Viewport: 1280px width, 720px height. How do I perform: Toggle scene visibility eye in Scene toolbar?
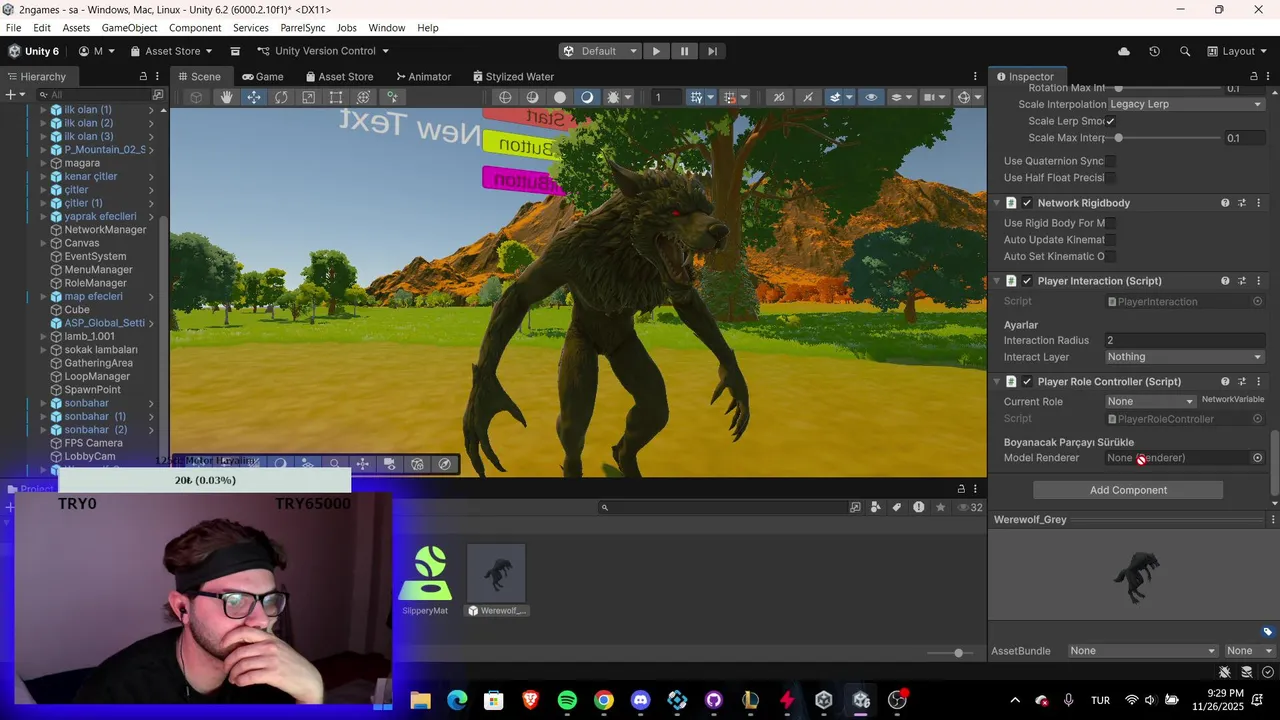click(x=871, y=97)
